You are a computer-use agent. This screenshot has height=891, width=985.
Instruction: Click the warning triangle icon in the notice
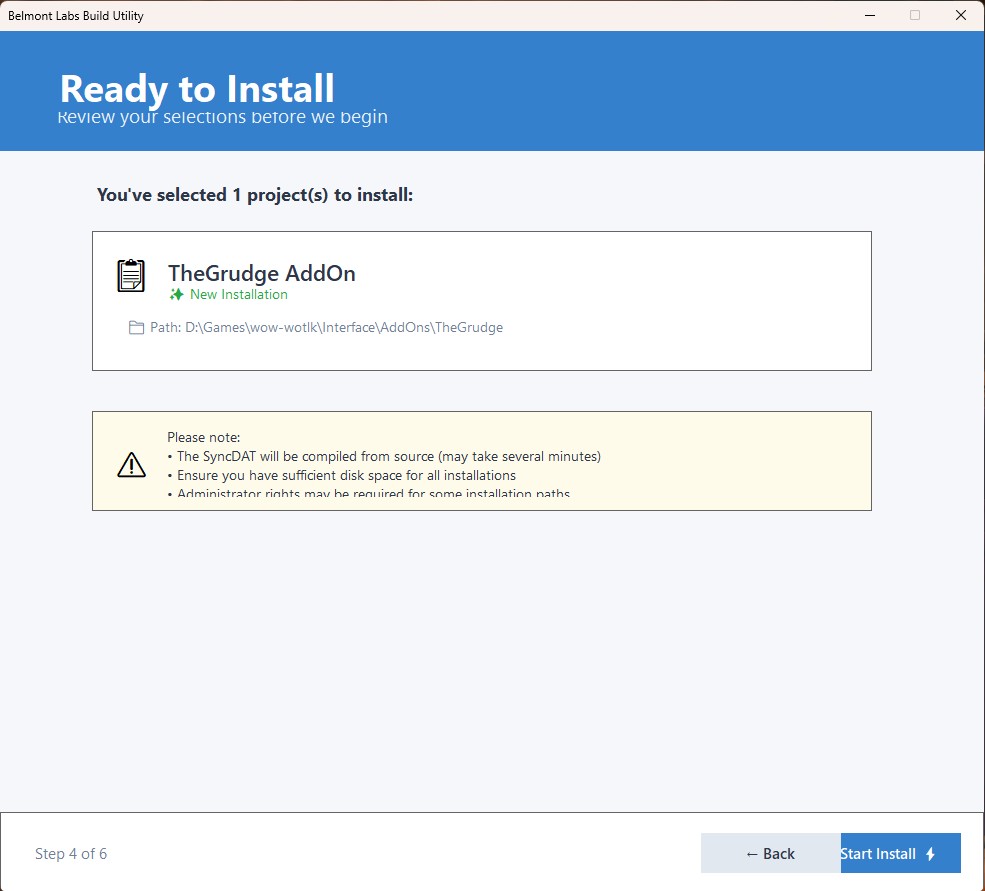click(132, 464)
